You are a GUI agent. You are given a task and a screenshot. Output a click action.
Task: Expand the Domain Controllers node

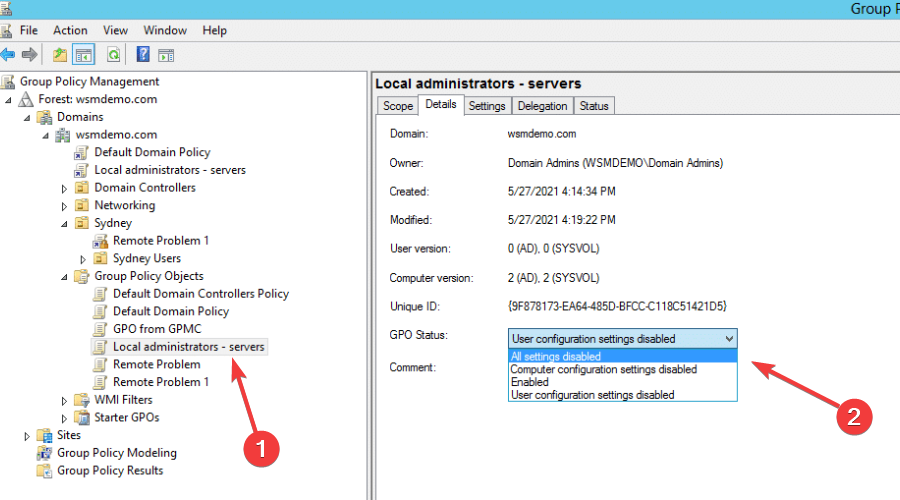point(64,188)
